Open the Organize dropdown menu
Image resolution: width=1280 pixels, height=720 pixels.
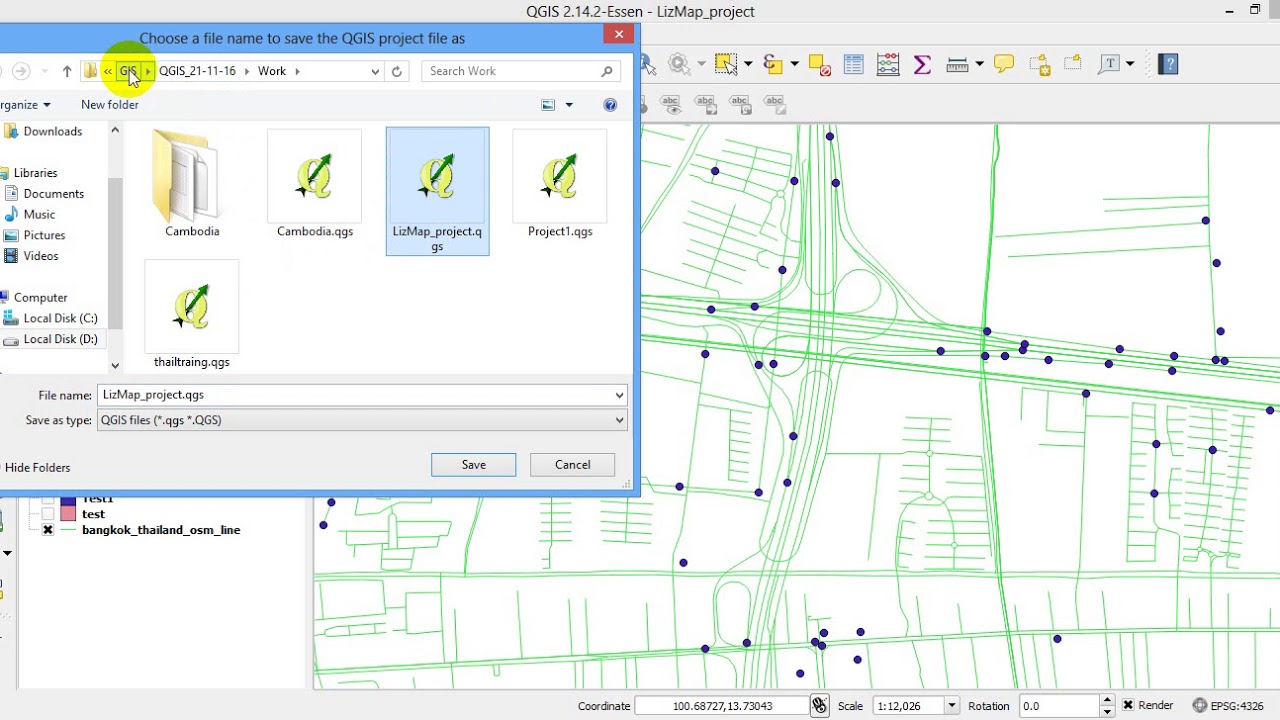click(26, 105)
